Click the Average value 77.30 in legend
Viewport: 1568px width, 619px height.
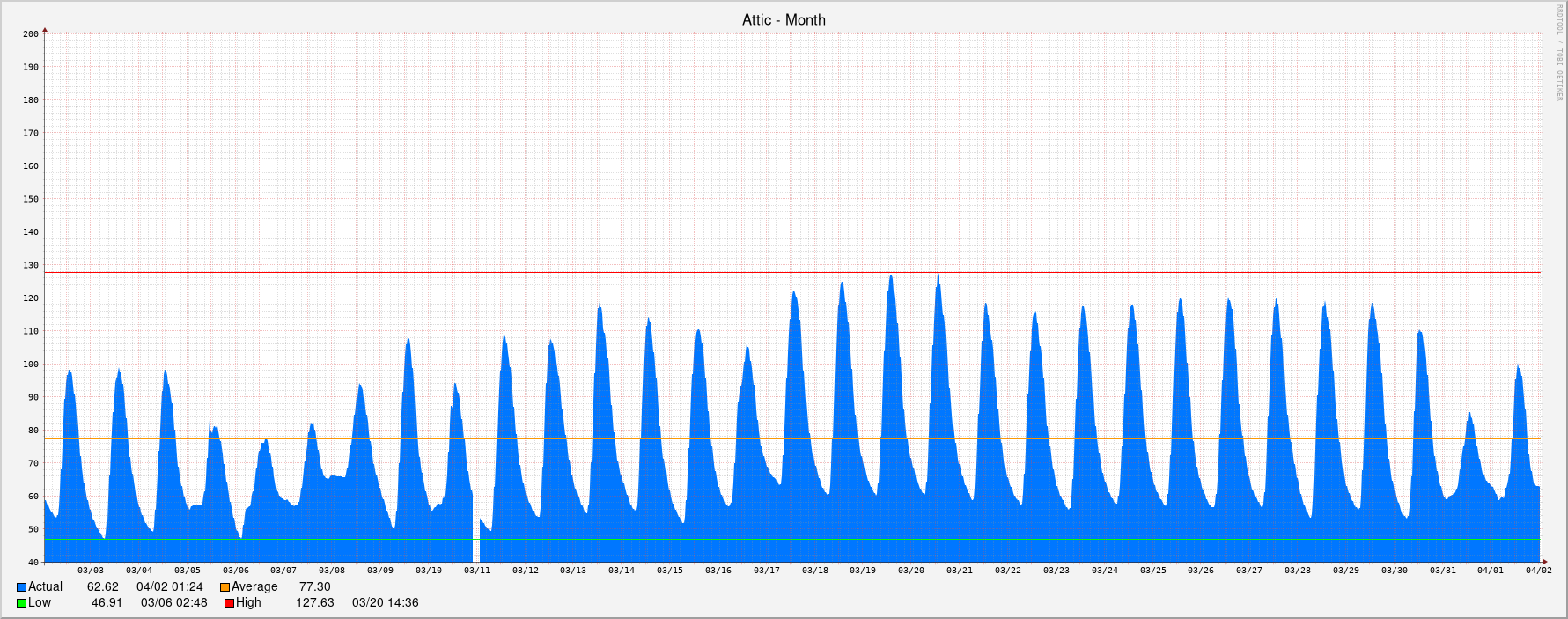coord(314,587)
